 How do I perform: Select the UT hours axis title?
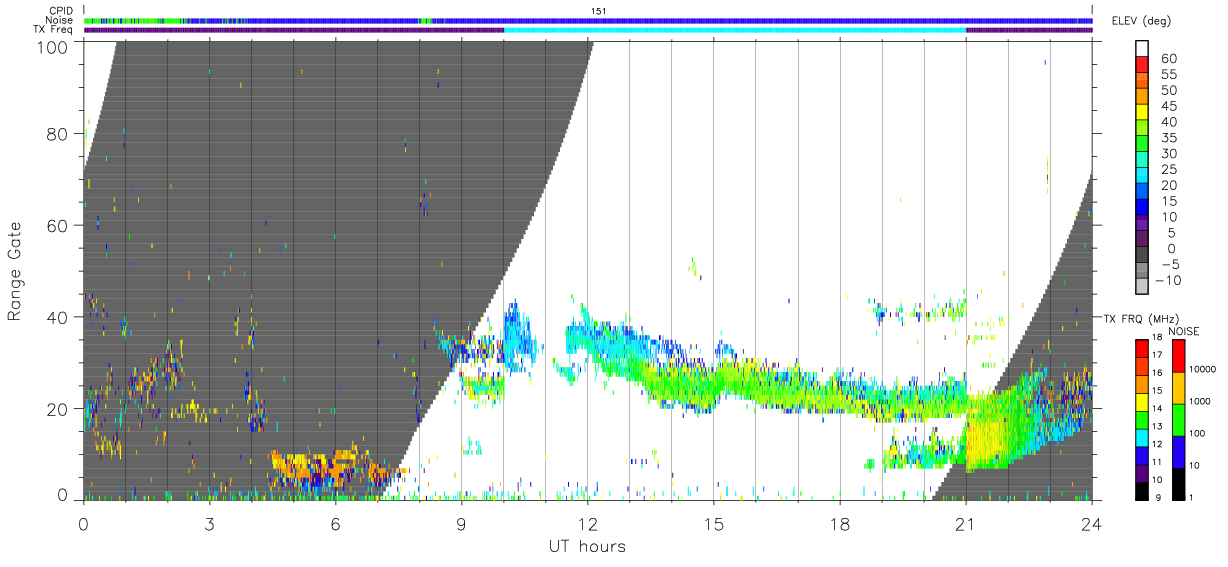pyautogui.click(x=587, y=546)
